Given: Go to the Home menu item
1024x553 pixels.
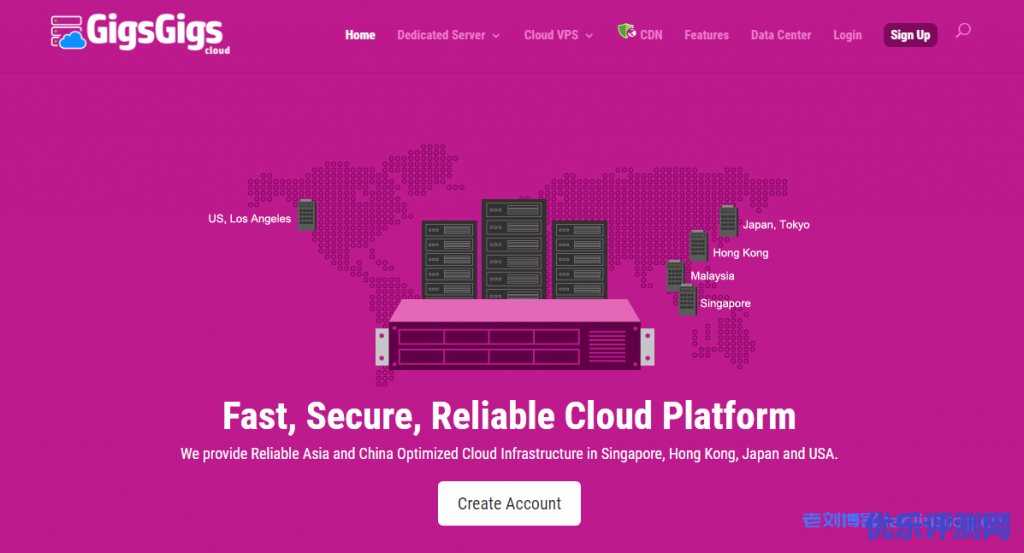Looking at the screenshot, I should point(360,35).
